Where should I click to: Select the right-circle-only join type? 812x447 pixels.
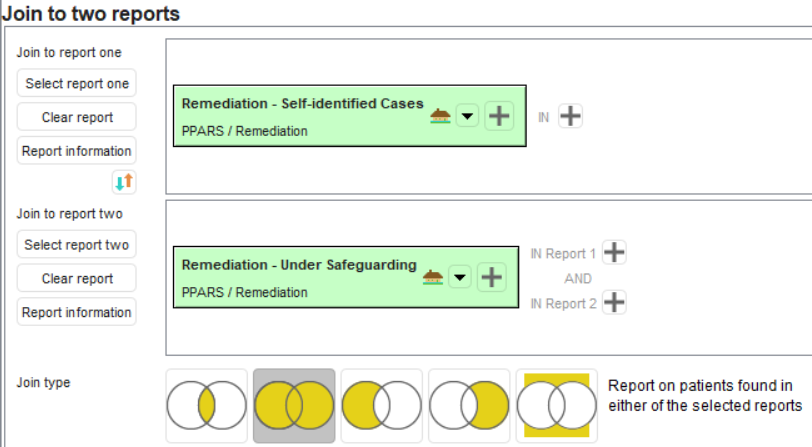click(469, 405)
